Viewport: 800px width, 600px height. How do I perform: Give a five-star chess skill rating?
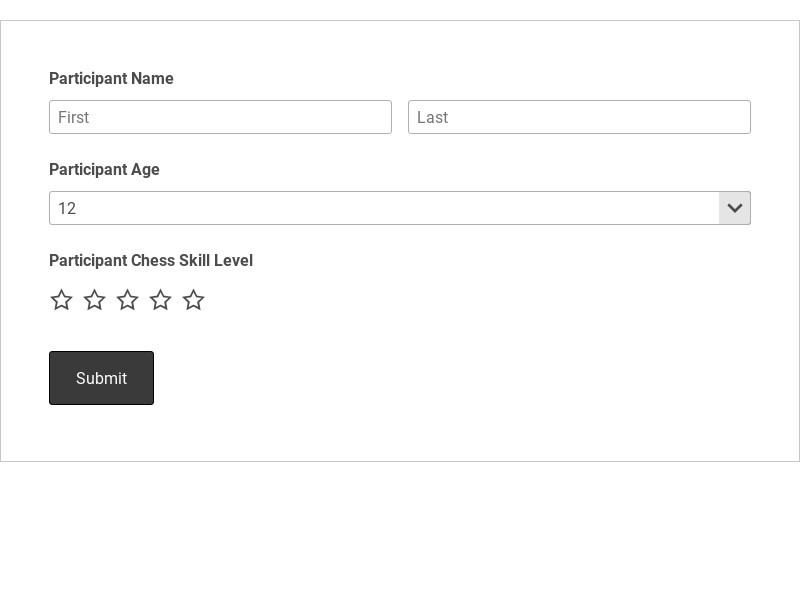point(193,299)
